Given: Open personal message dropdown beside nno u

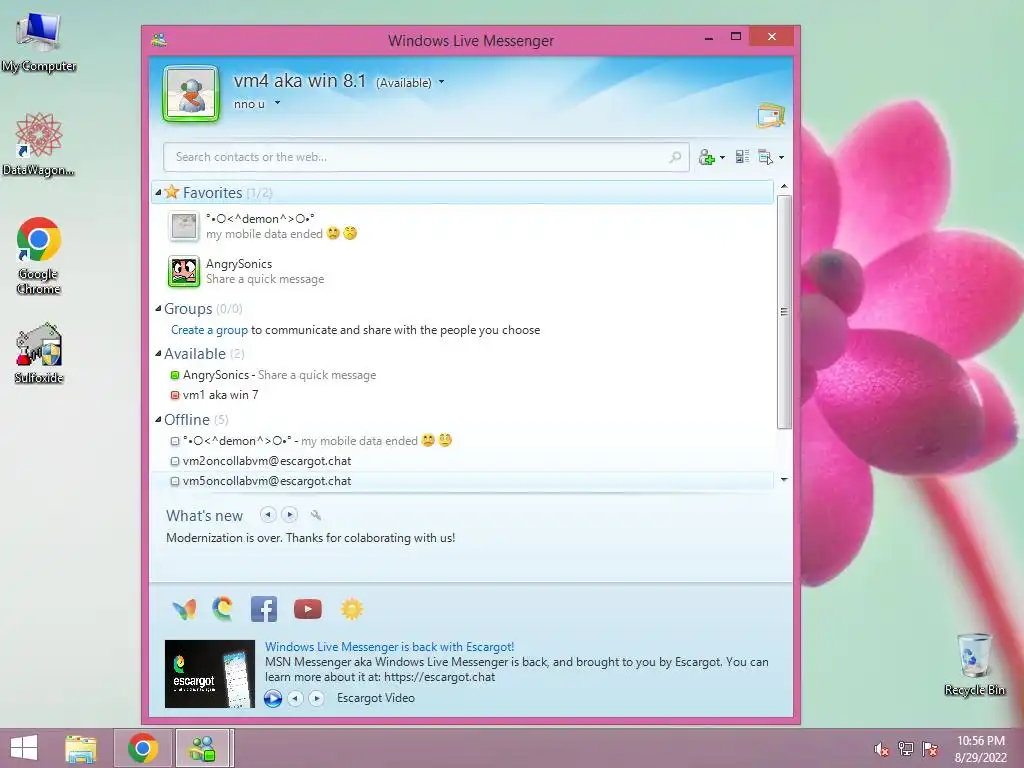Looking at the screenshot, I should (x=278, y=103).
